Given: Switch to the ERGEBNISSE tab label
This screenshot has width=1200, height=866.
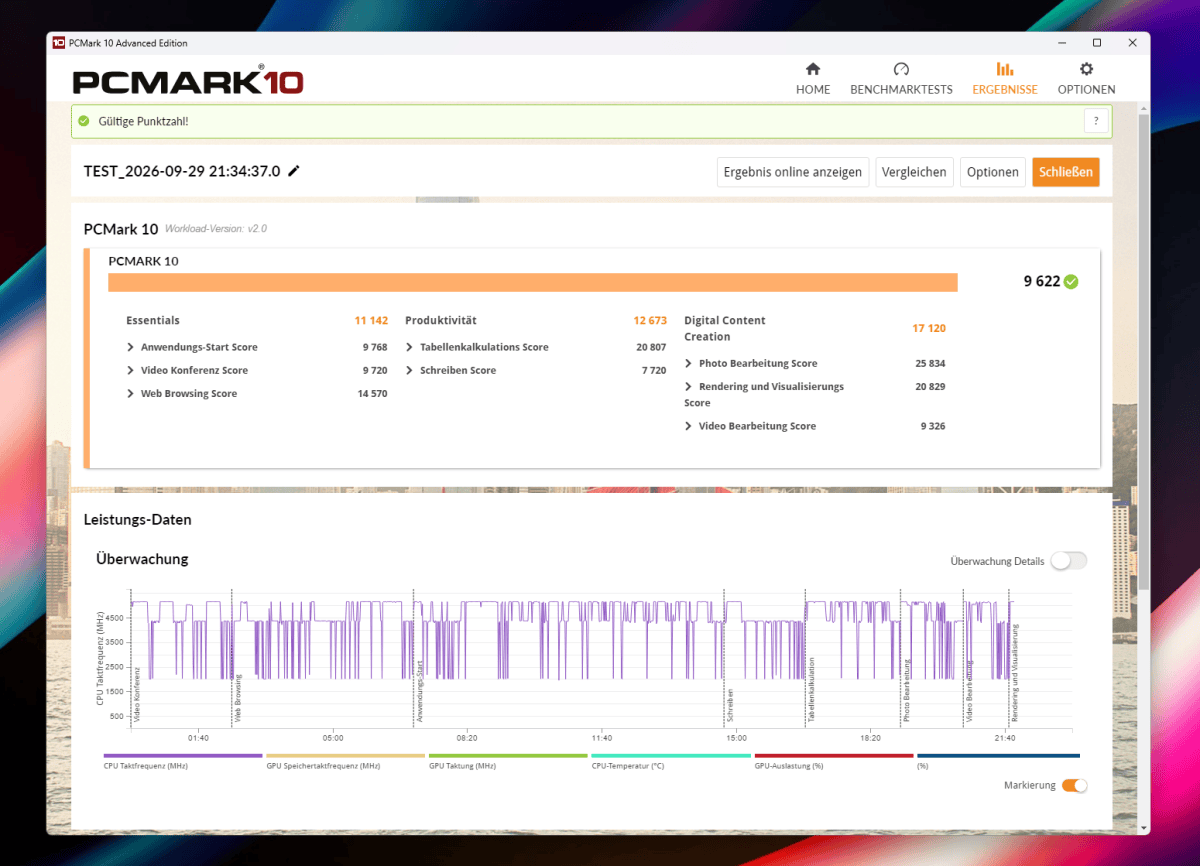Looking at the screenshot, I should pos(1005,89).
